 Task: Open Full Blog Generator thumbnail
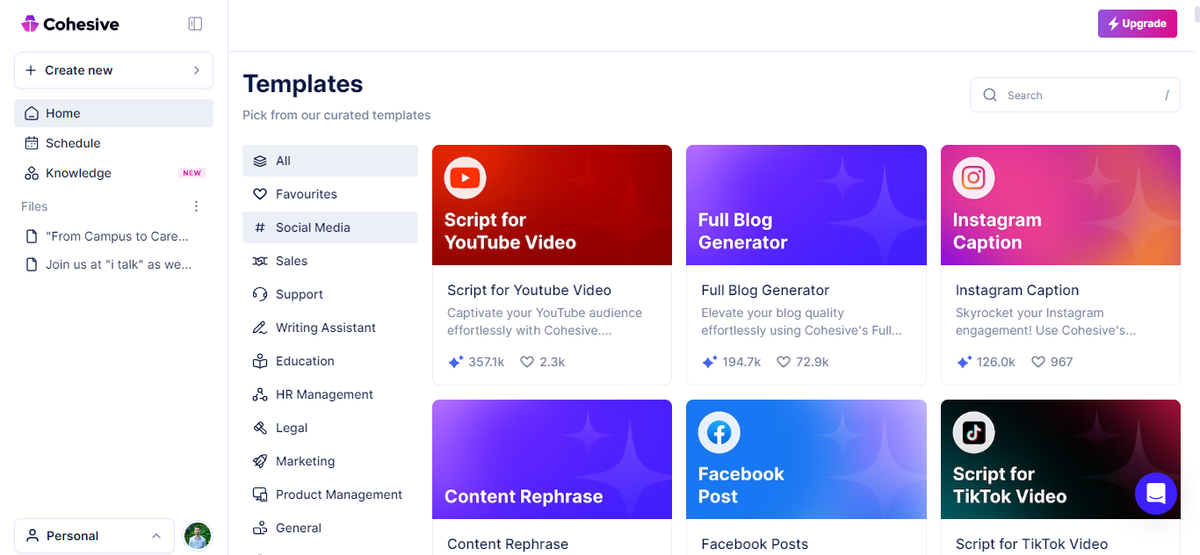coord(806,205)
